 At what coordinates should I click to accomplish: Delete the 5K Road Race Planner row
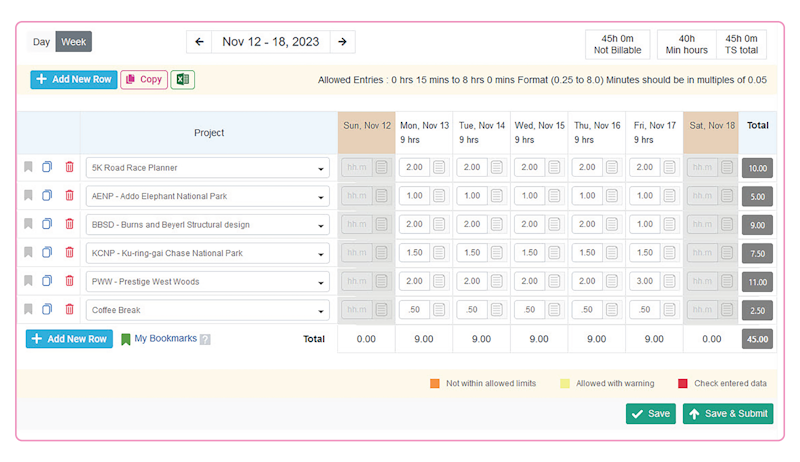click(69, 167)
